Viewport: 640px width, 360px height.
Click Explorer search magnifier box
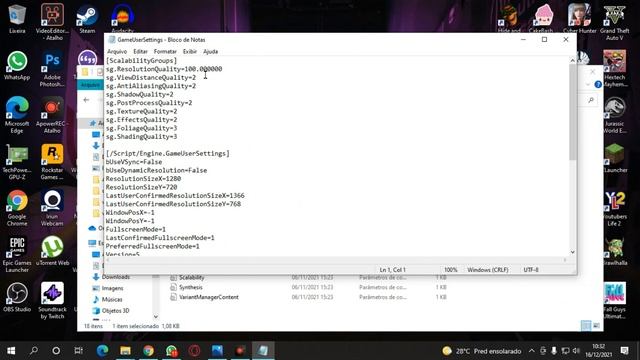pos(591,100)
